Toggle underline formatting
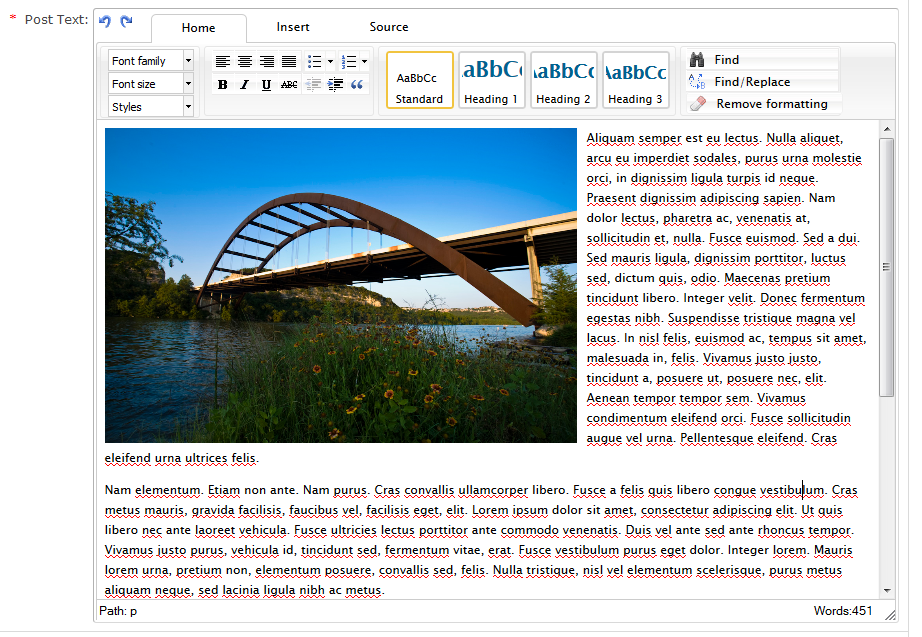This screenshot has height=637, width=922. [267, 85]
